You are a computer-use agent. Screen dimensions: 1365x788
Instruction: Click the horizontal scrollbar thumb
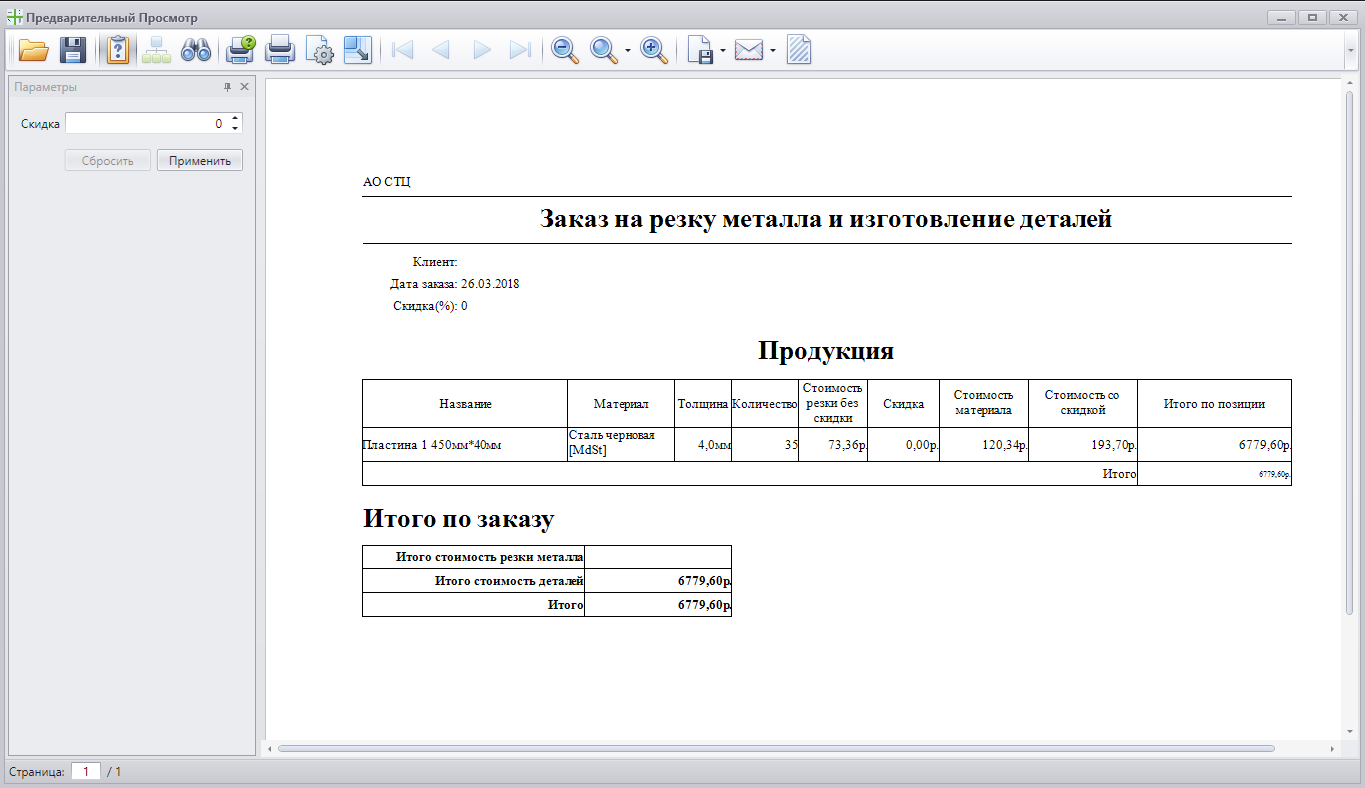776,748
